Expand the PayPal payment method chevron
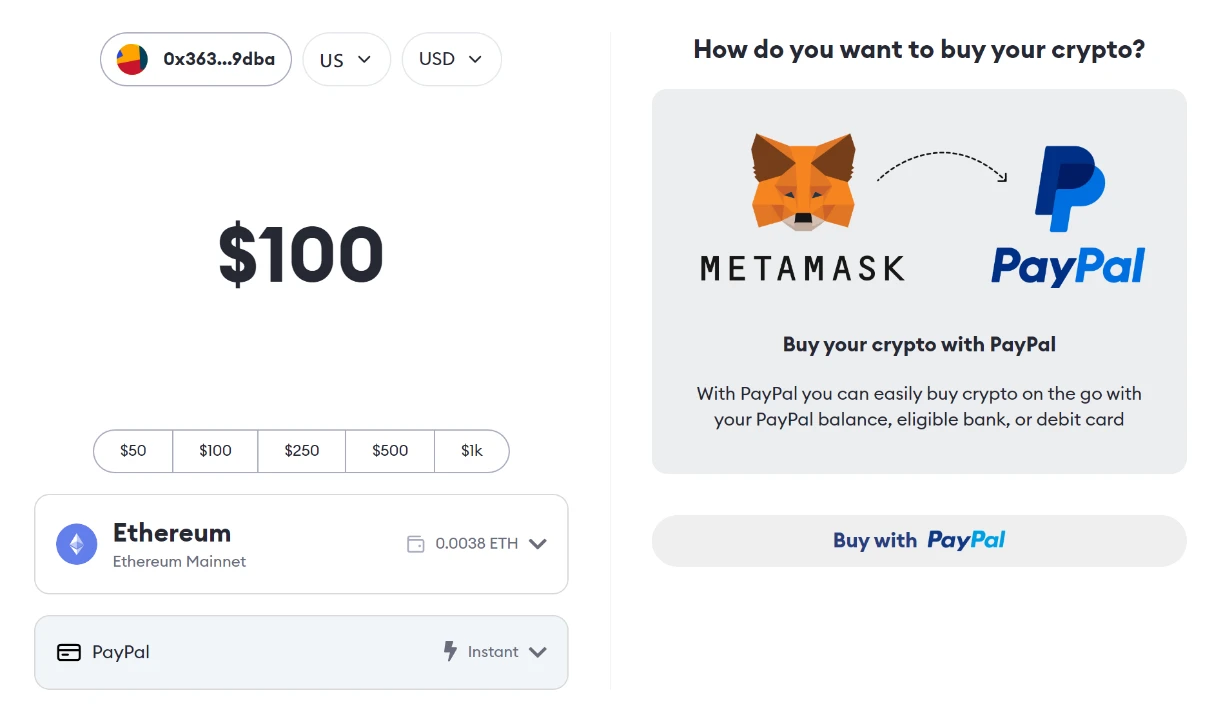 [x=538, y=652]
